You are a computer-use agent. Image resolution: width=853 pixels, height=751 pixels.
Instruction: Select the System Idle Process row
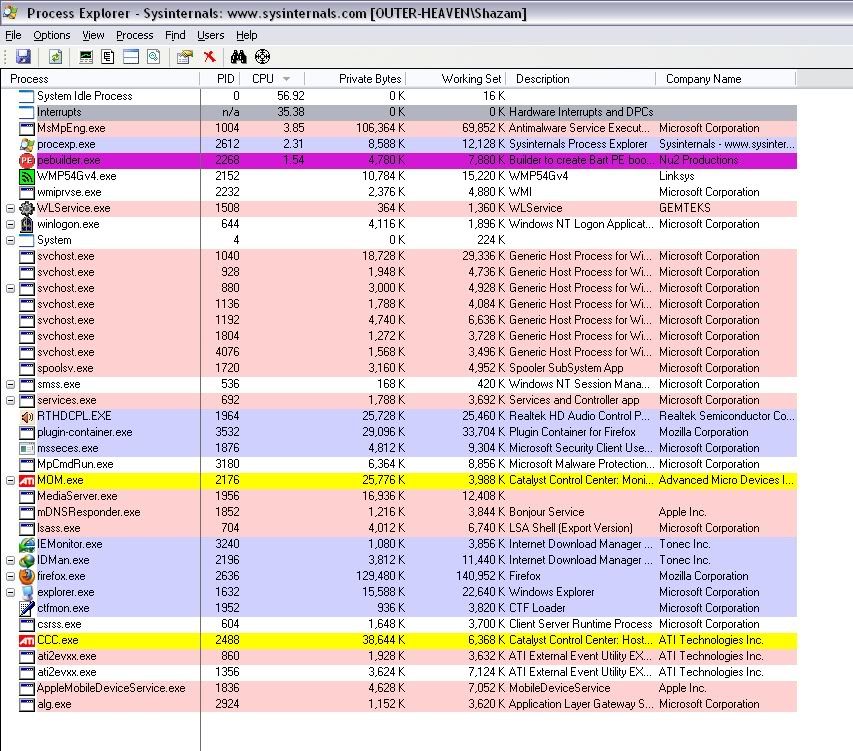tap(399, 96)
